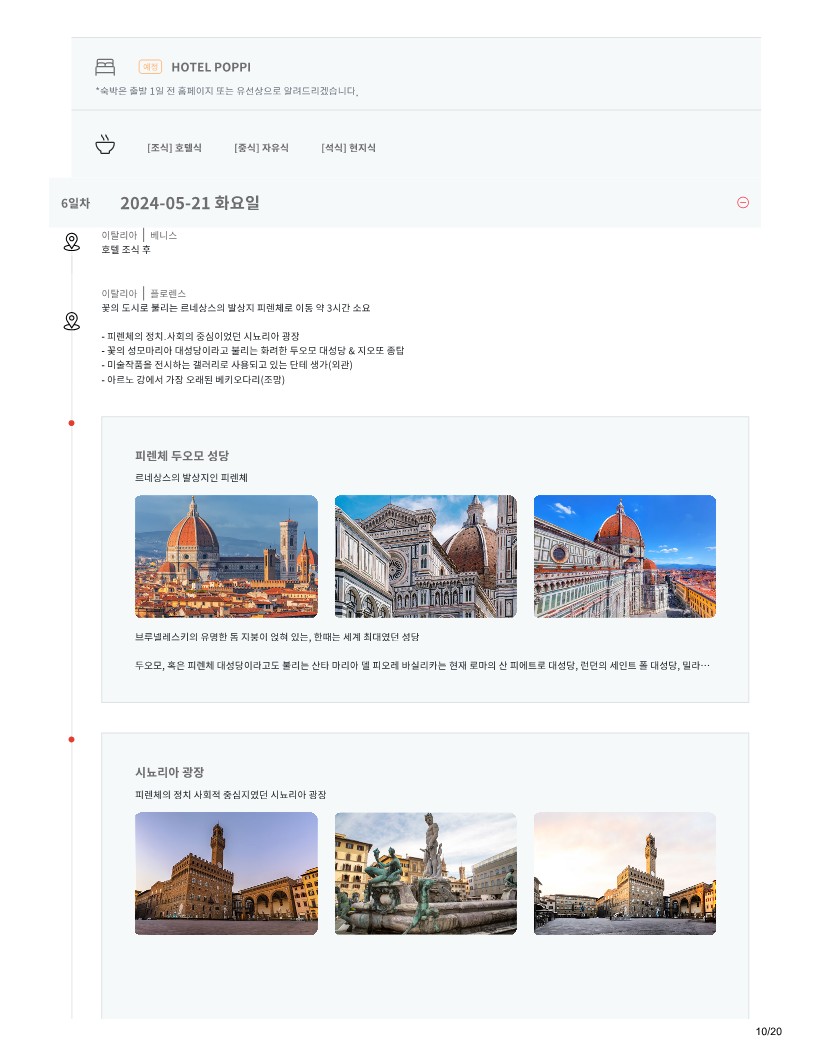
Task: Click the 호텔 조식 후 text
Action: [126, 249]
